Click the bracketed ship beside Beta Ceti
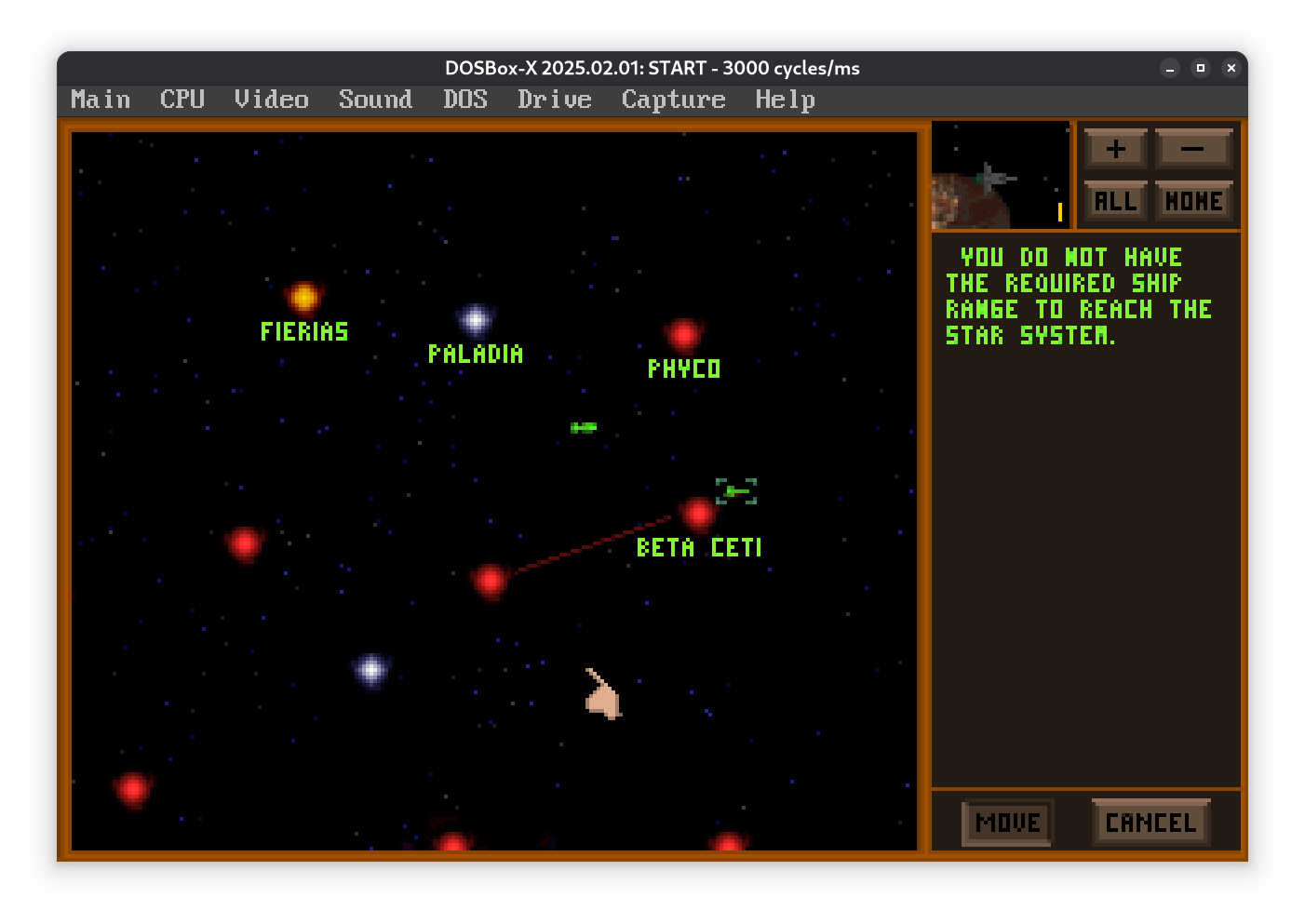The image size is (1305, 924). (736, 491)
